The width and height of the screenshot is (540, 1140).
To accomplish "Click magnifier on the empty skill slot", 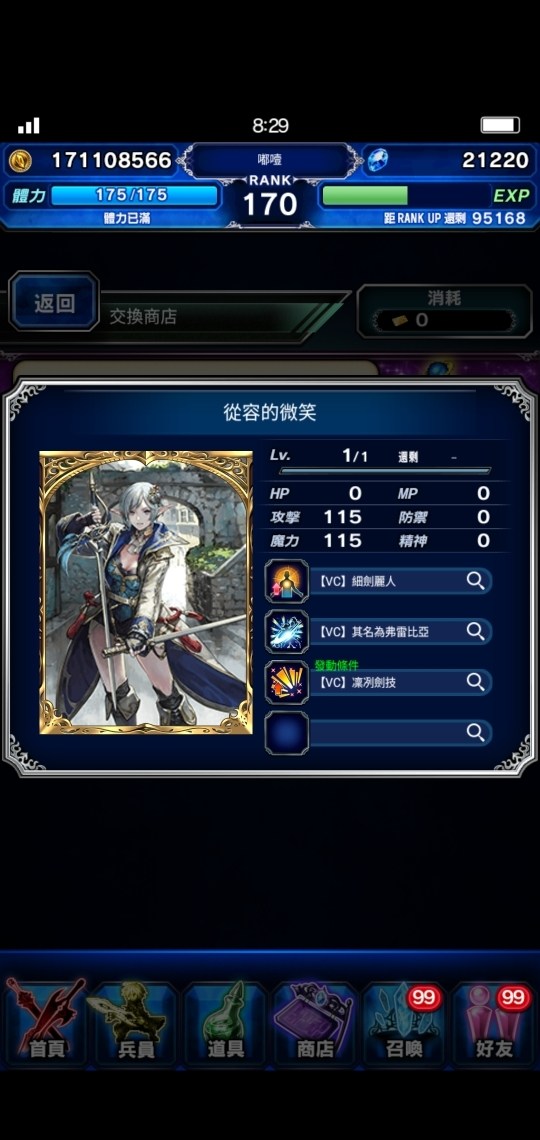I will pos(475,732).
